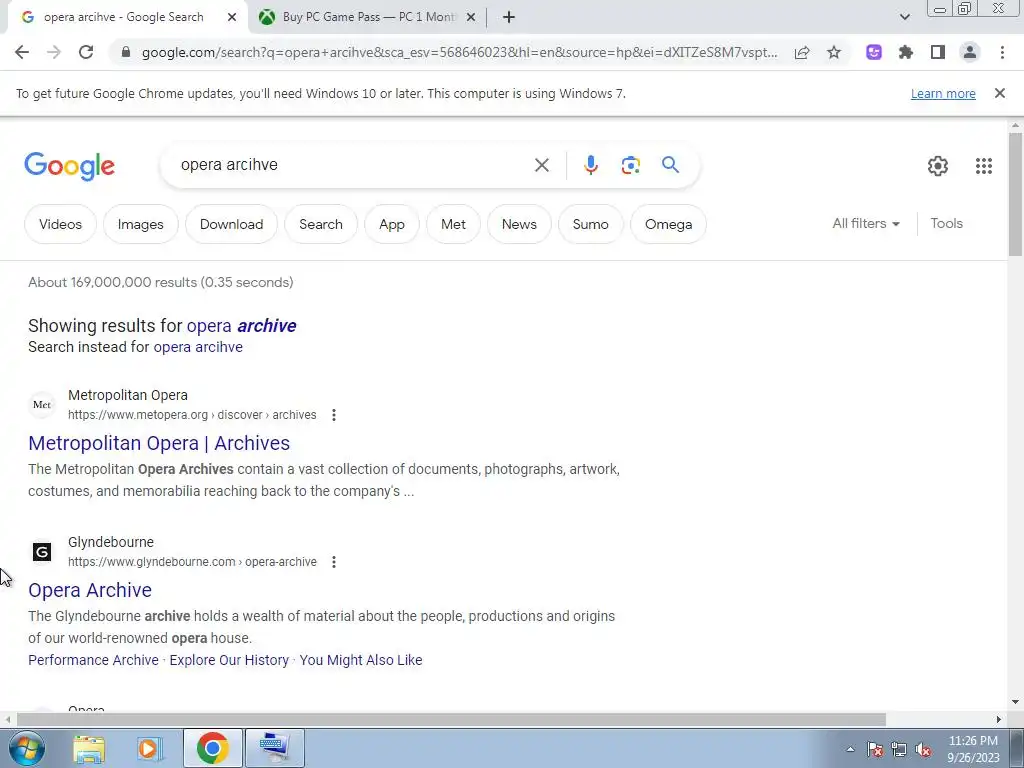Click the muted volume tray icon
Image resolution: width=1024 pixels, height=768 pixels.
[x=923, y=750]
